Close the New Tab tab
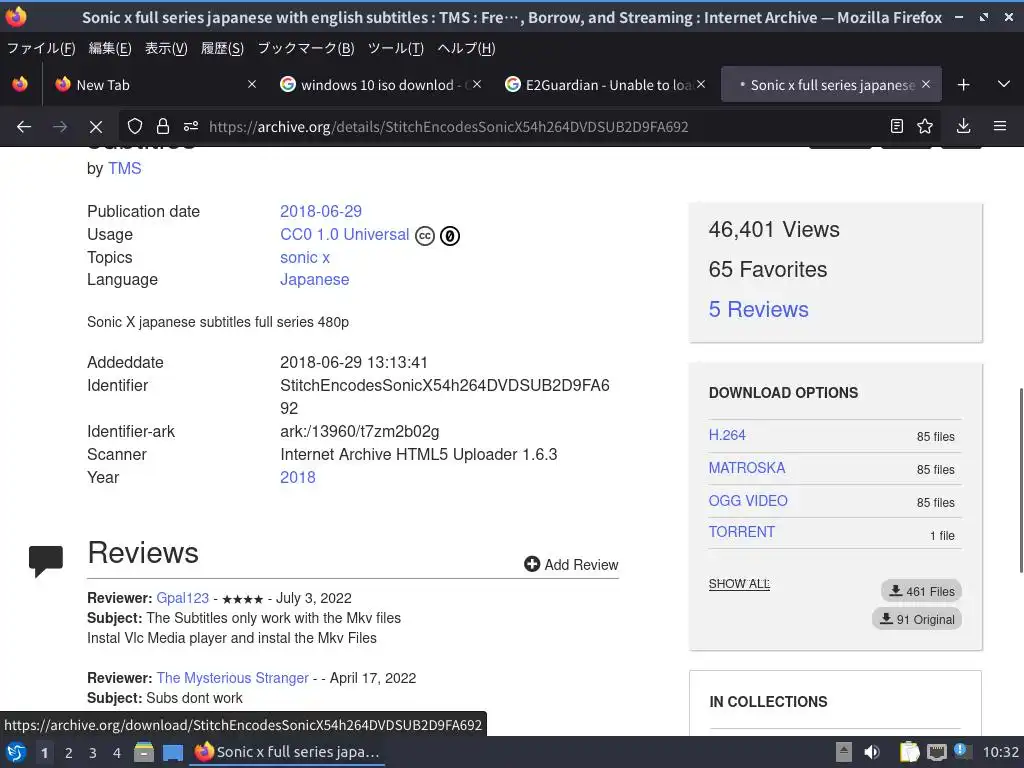Viewport: 1024px width, 768px height. [x=252, y=84]
